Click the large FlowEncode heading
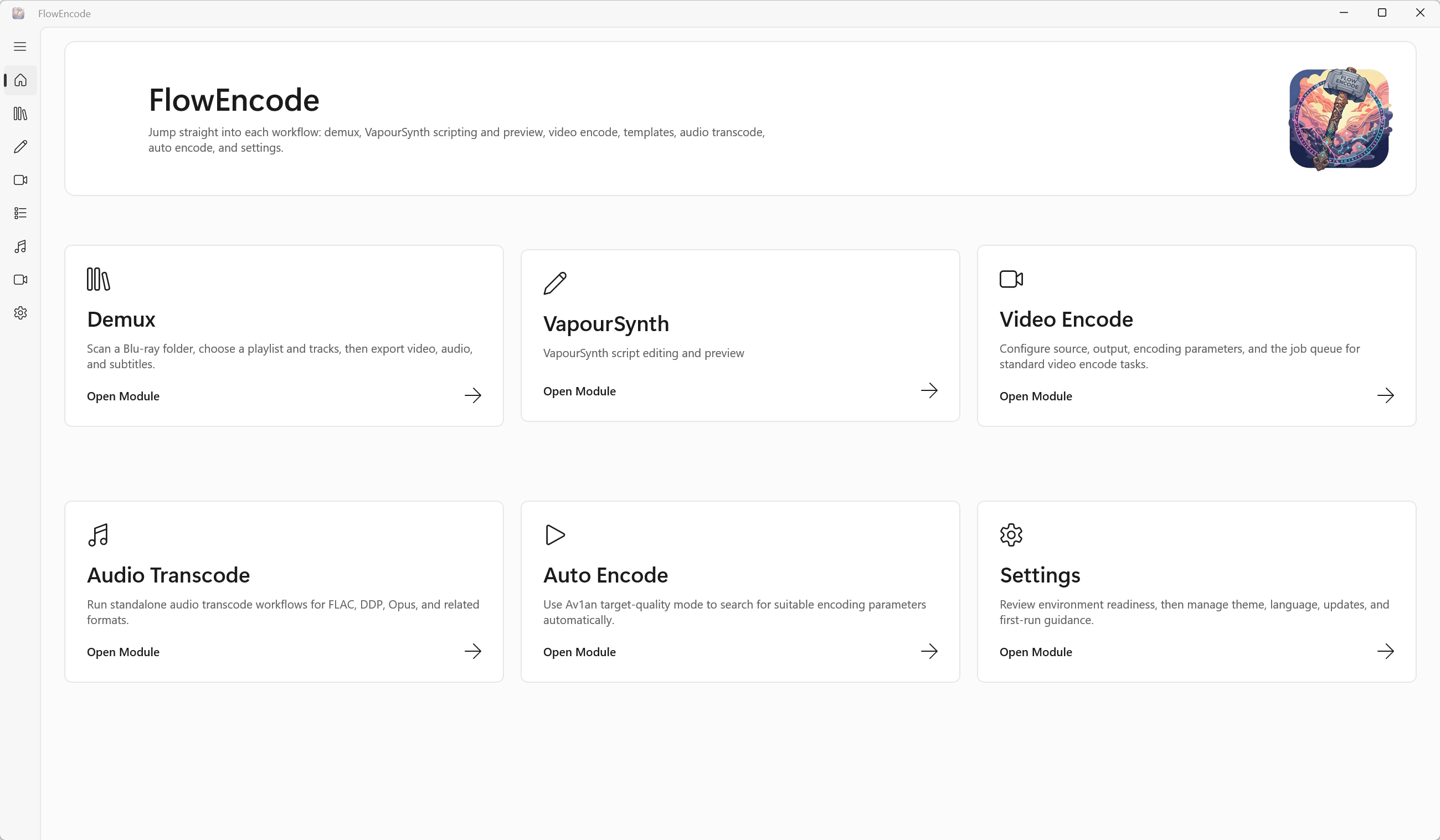Screen dimensions: 1440x840 click(234, 100)
